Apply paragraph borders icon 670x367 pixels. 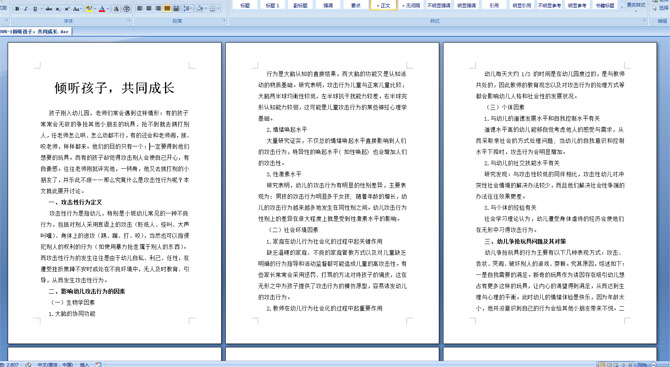(212, 9)
